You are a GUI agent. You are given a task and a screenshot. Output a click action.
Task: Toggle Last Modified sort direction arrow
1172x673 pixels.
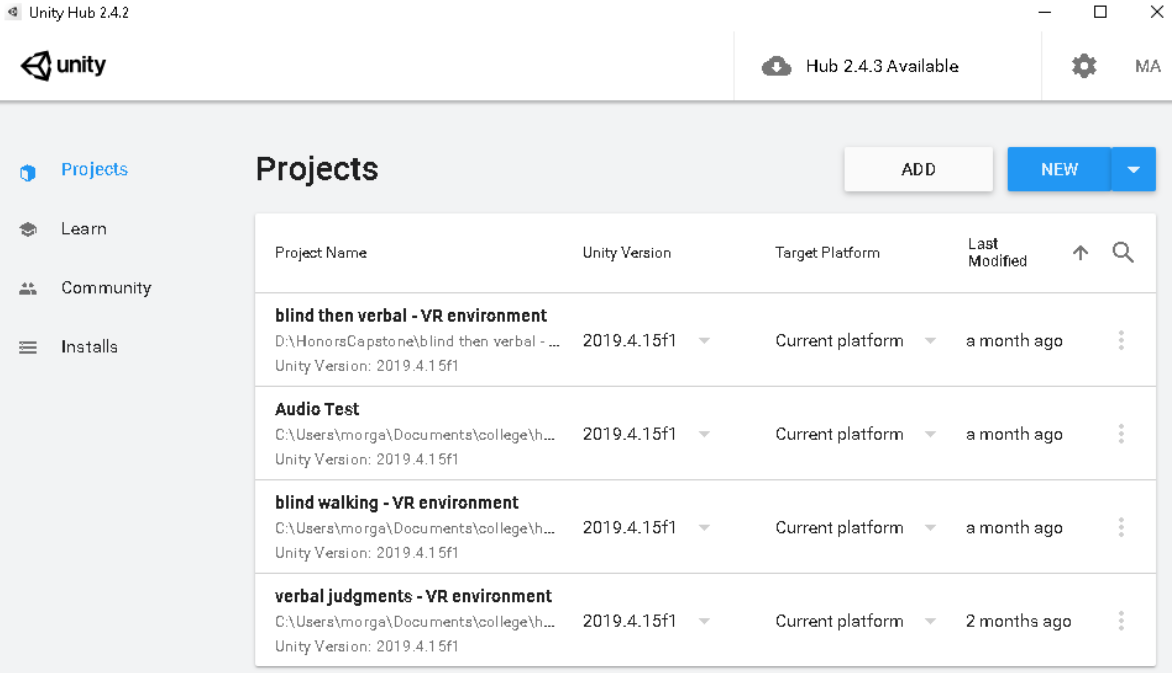pos(1080,252)
